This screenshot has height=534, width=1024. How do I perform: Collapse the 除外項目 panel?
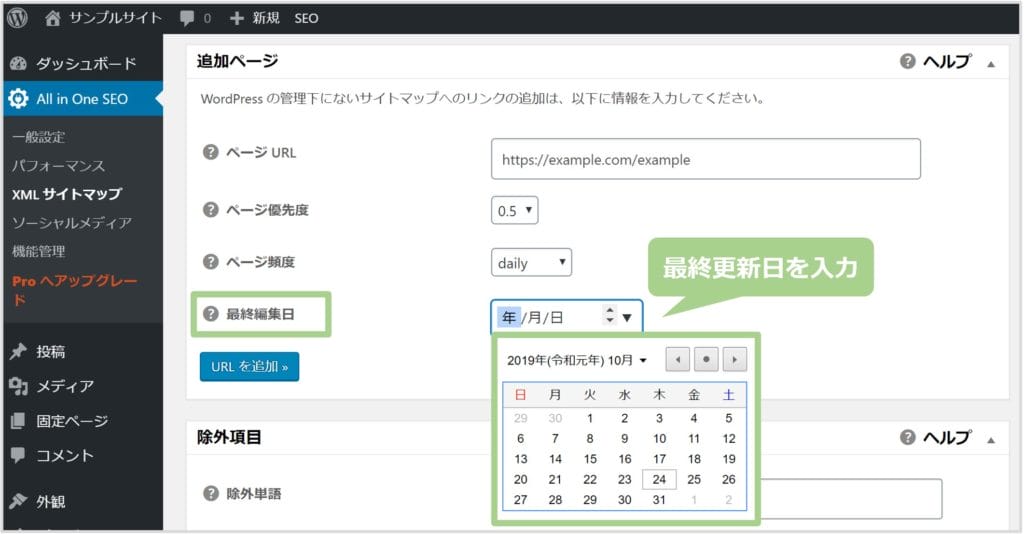991,440
